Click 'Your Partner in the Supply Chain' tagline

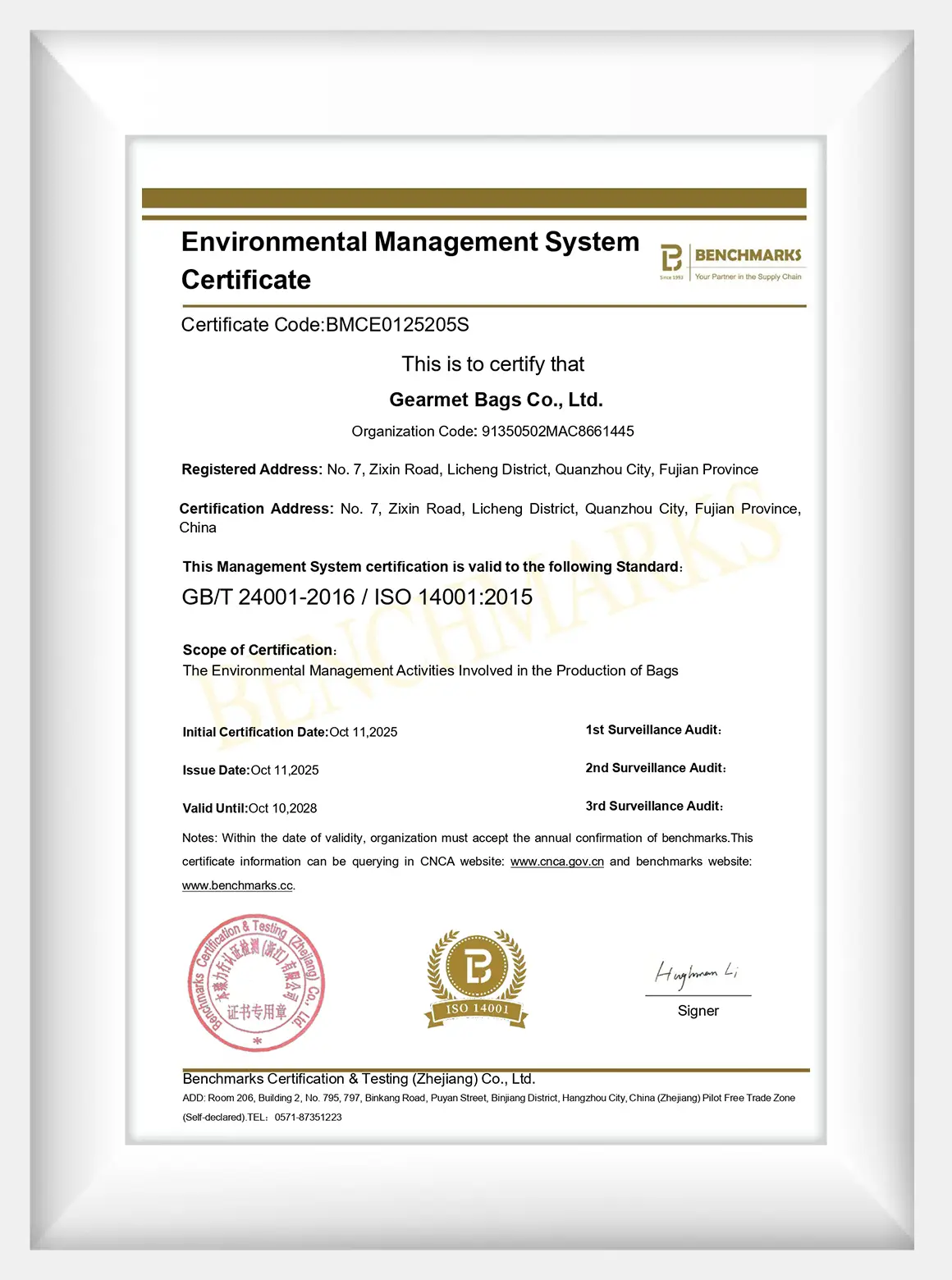point(748,277)
